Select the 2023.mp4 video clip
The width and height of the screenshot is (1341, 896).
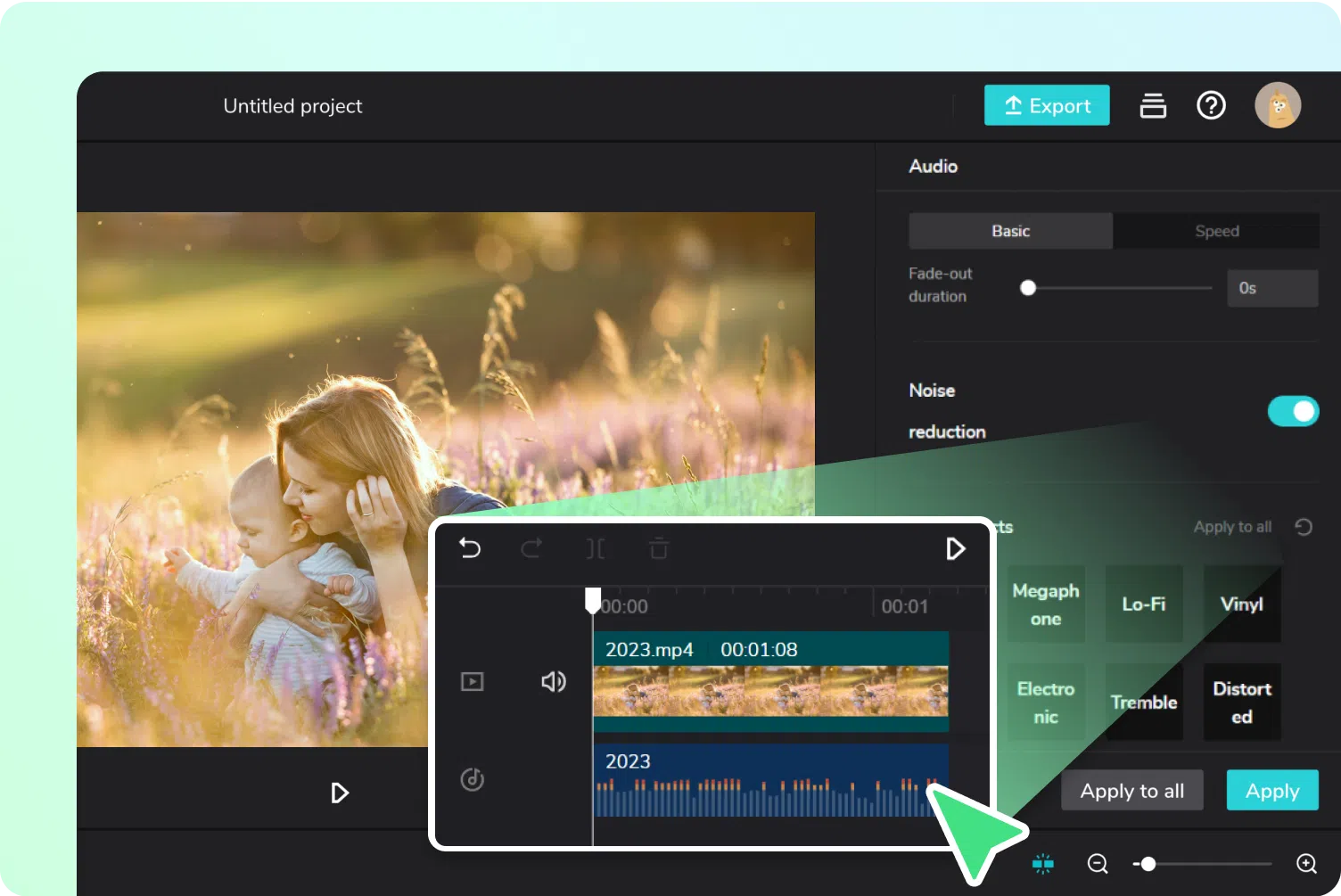click(x=771, y=682)
